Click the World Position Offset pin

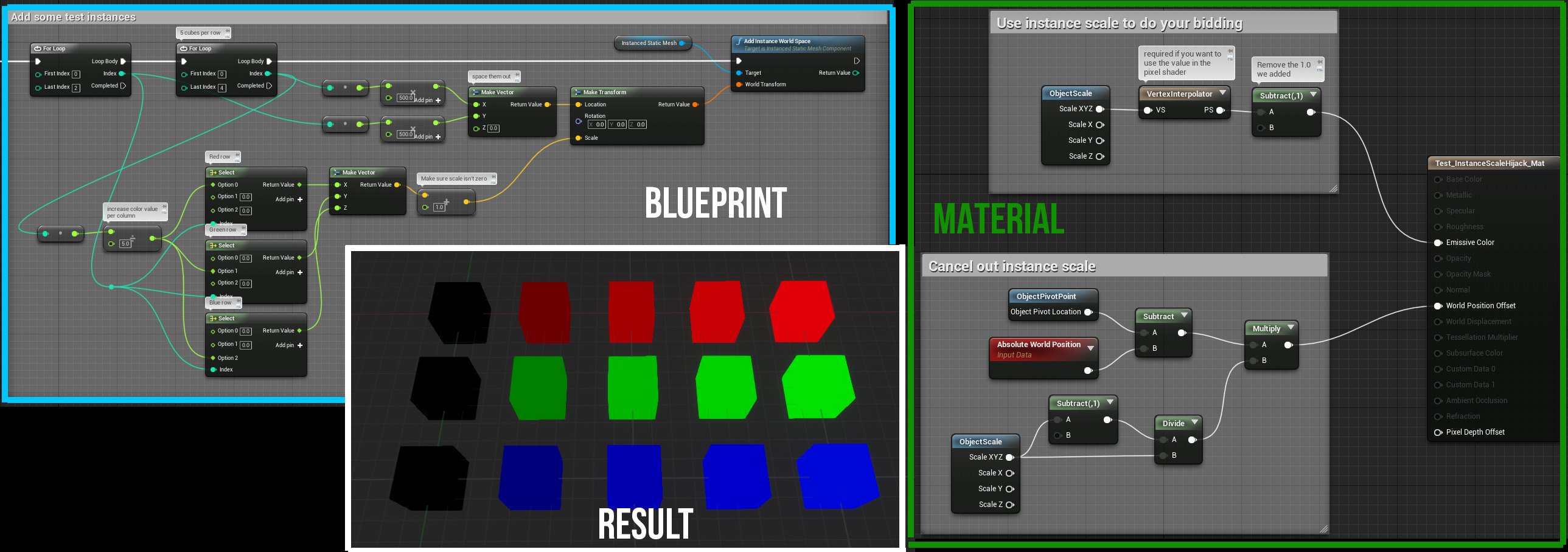coord(1437,306)
